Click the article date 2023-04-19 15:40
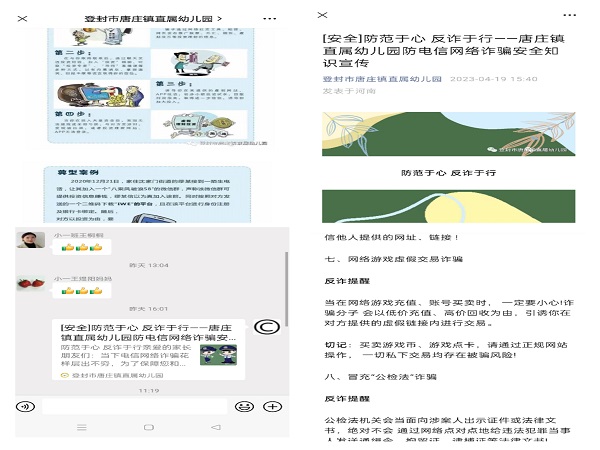Screen dimensions: 600x450 point(494,79)
